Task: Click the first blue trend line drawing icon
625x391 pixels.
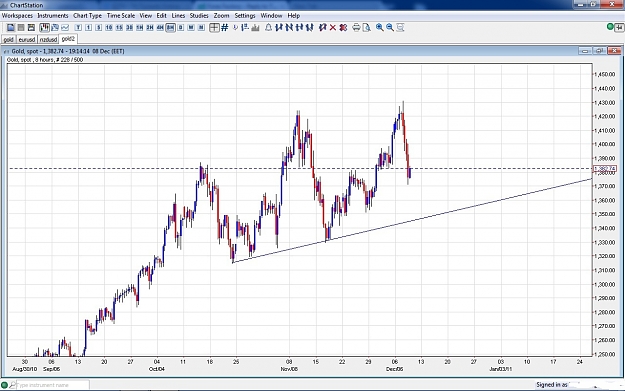Action: coord(279,28)
